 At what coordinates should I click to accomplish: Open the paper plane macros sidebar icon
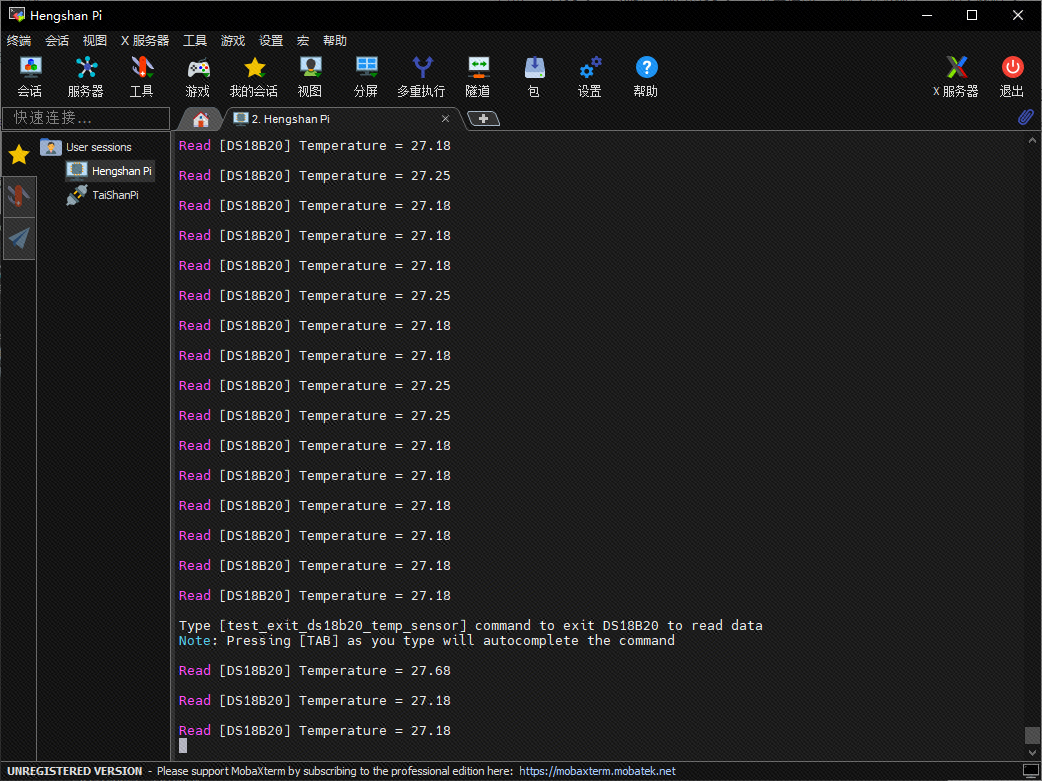(19, 238)
